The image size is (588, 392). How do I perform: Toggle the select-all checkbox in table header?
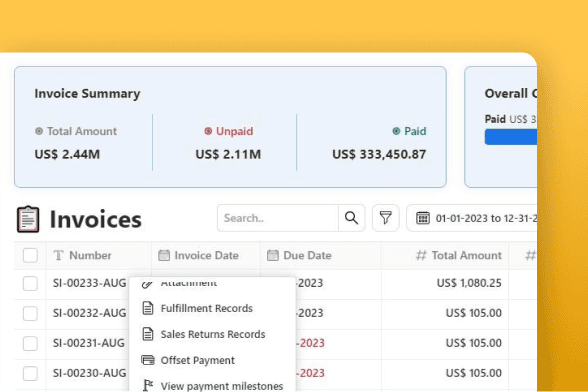click(30, 255)
